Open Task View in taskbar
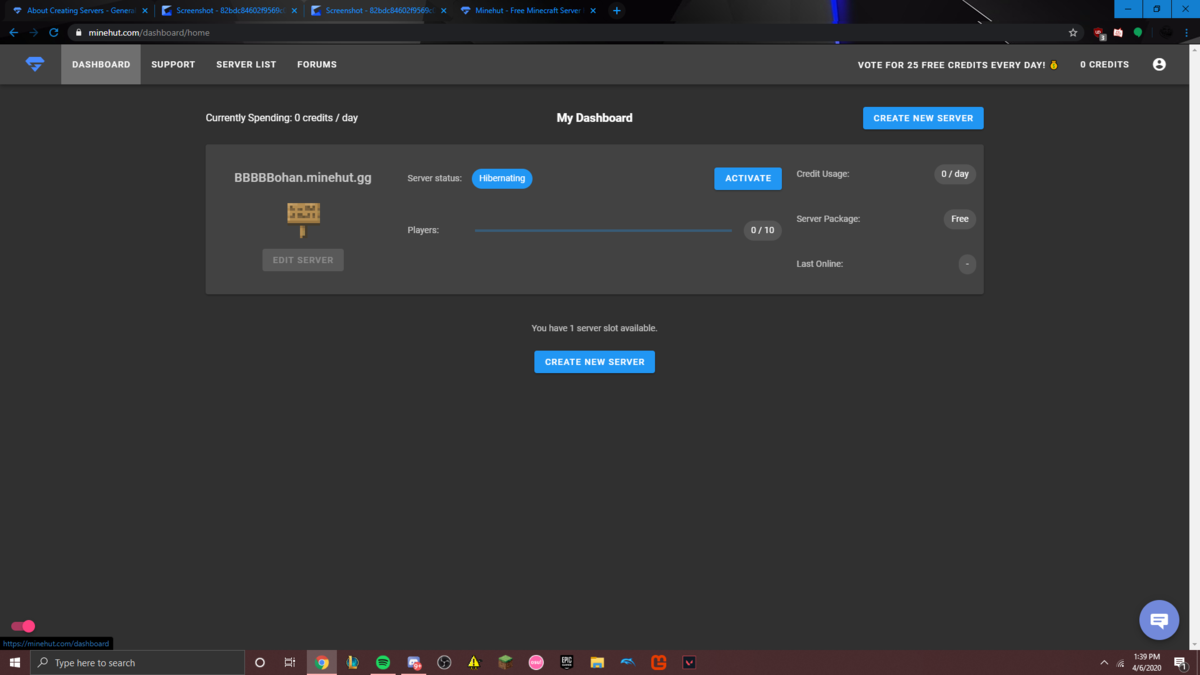The width and height of the screenshot is (1200, 675). tap(290, 662)
